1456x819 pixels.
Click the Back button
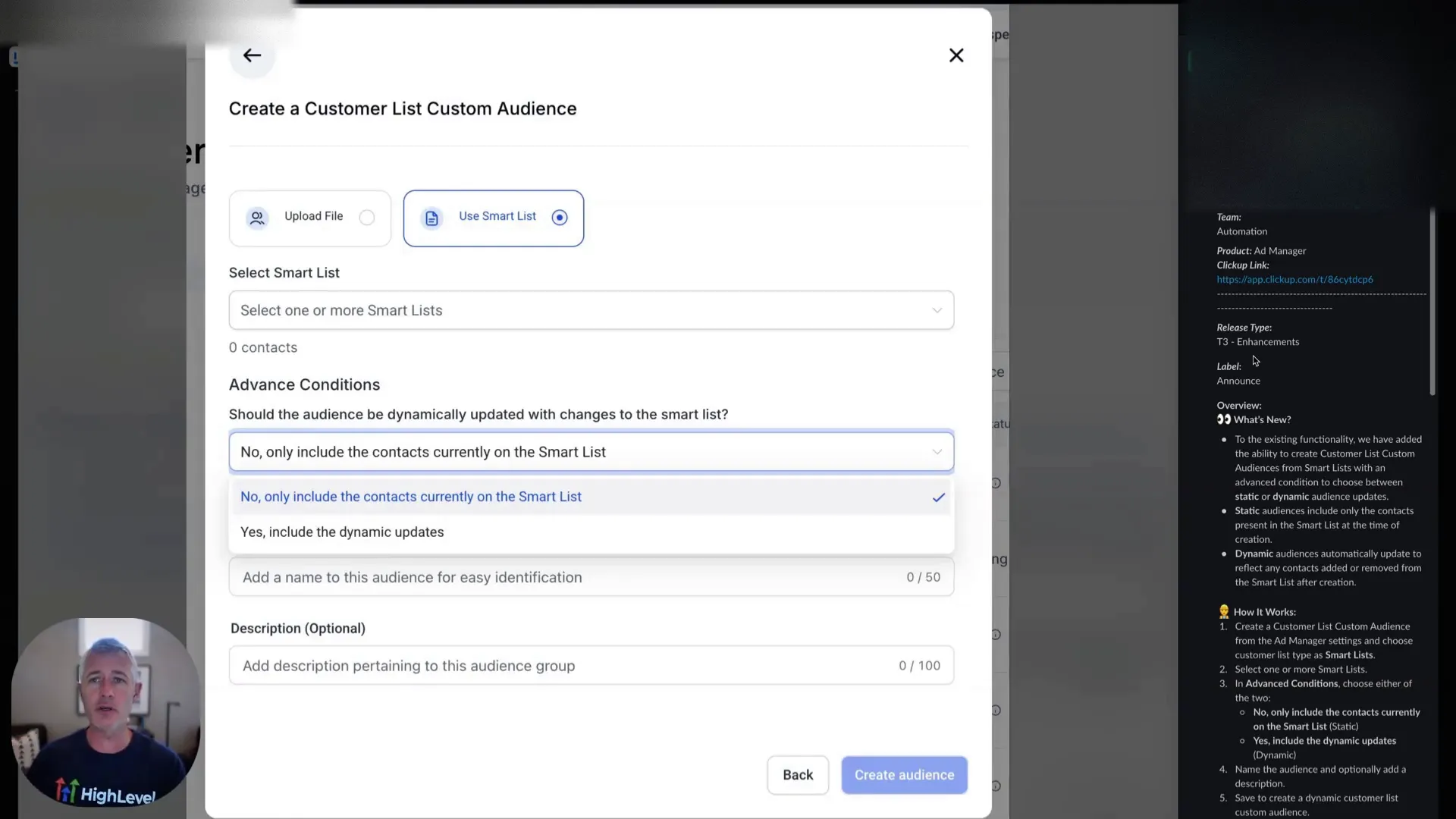pos(797,774)
